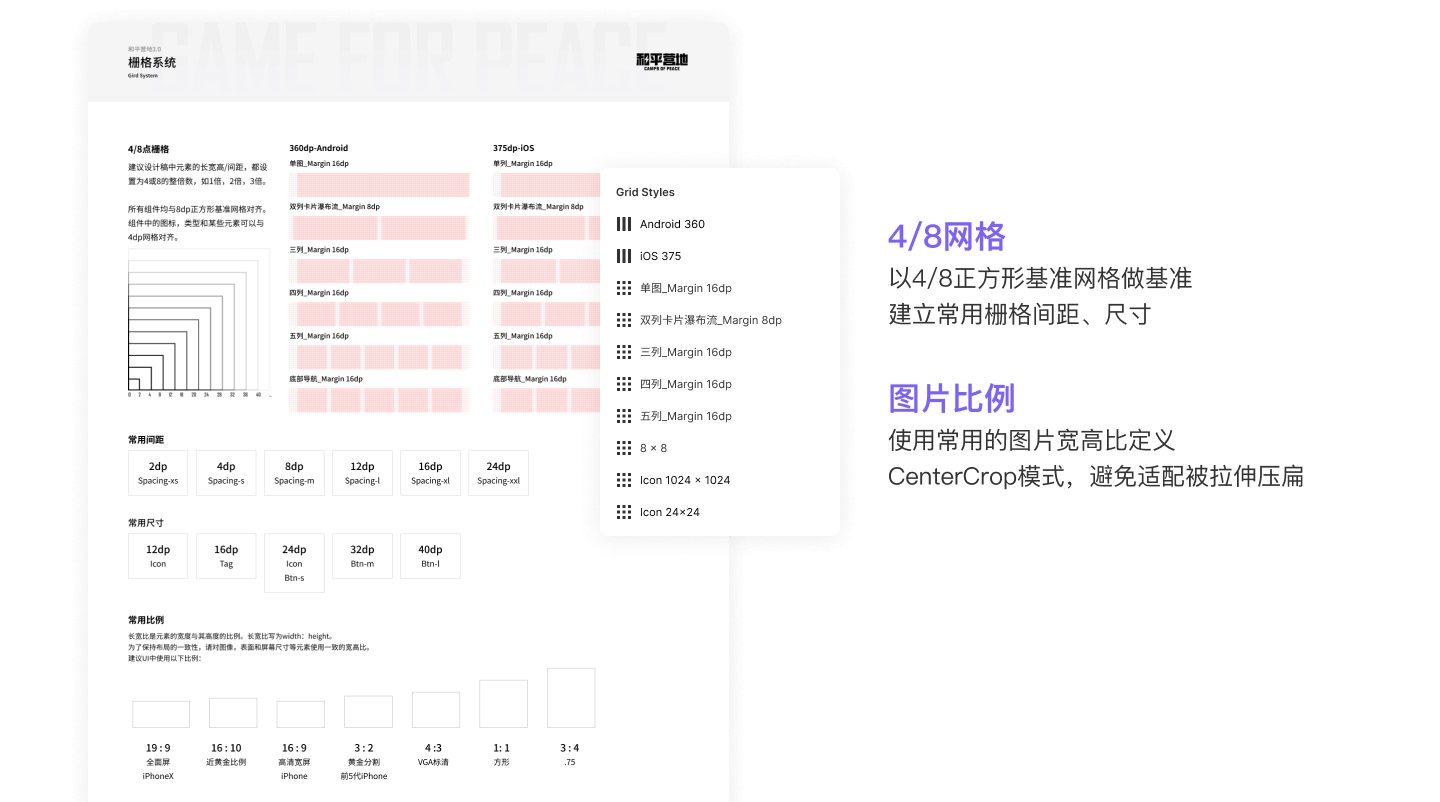1440x802 pixels.
Task: Click the 2dp Spacing-xs card
Action: 158,473
